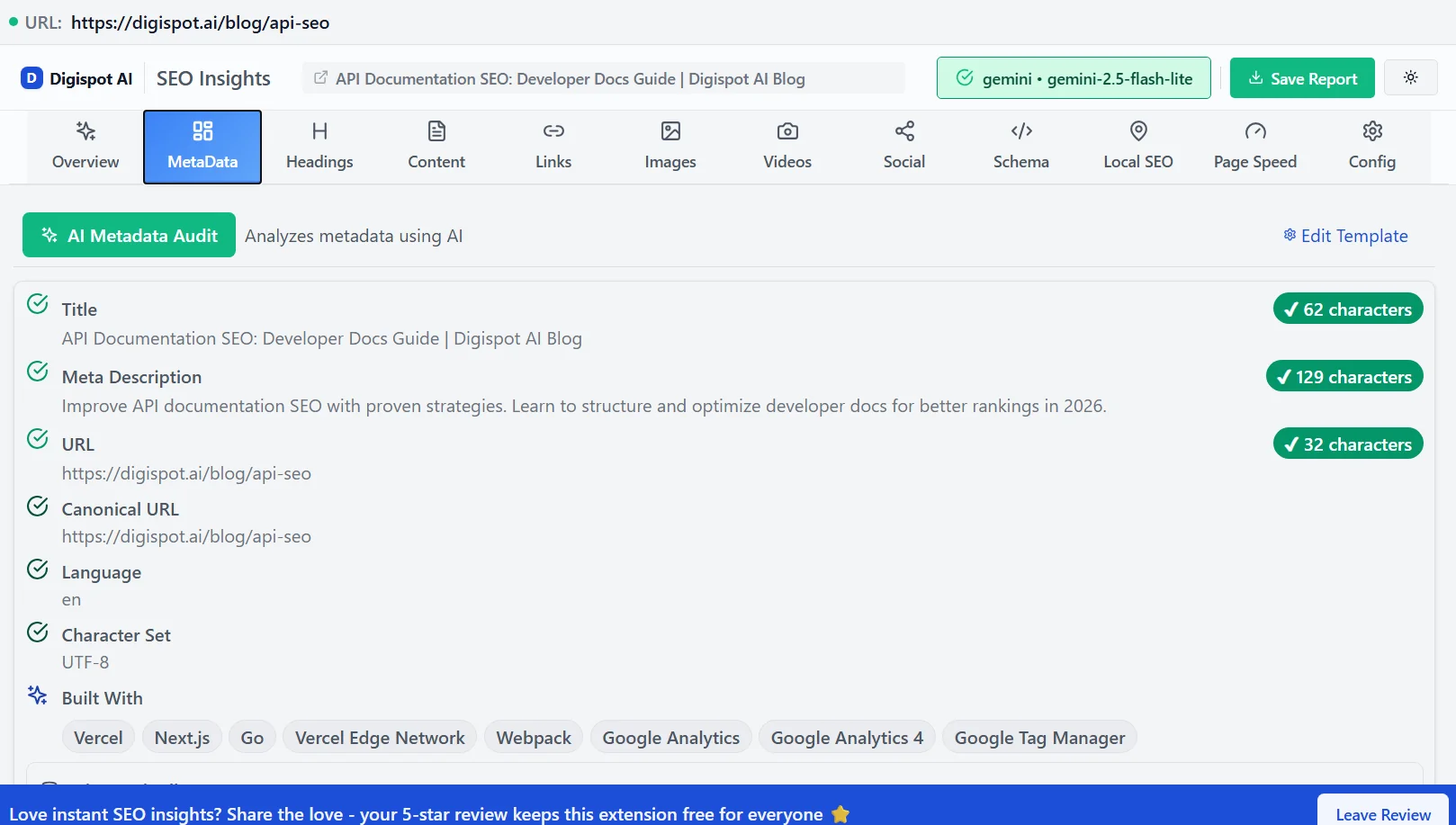Click the page title field
The height and width of the screenshot is (825, 1456).
click(x=603, y=78)
